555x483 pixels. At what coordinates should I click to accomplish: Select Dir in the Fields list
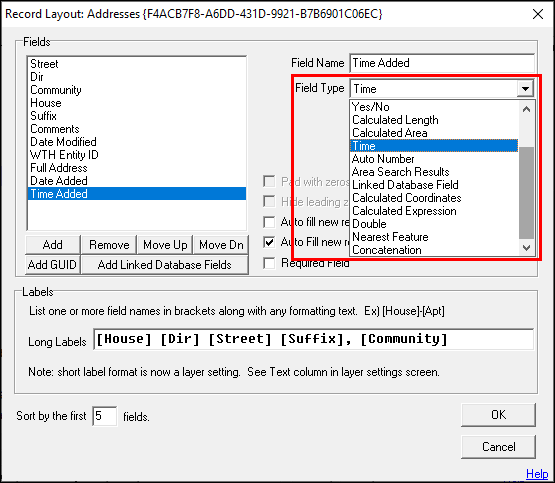[x=137, y=77]
